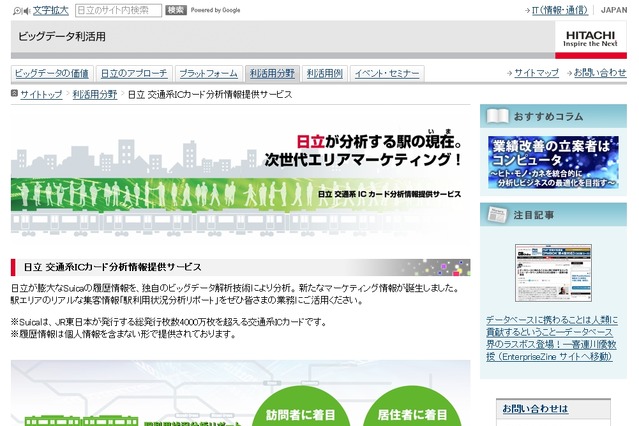
Task: Click the ビッグデータ利活用 site title
Action: 62,37
